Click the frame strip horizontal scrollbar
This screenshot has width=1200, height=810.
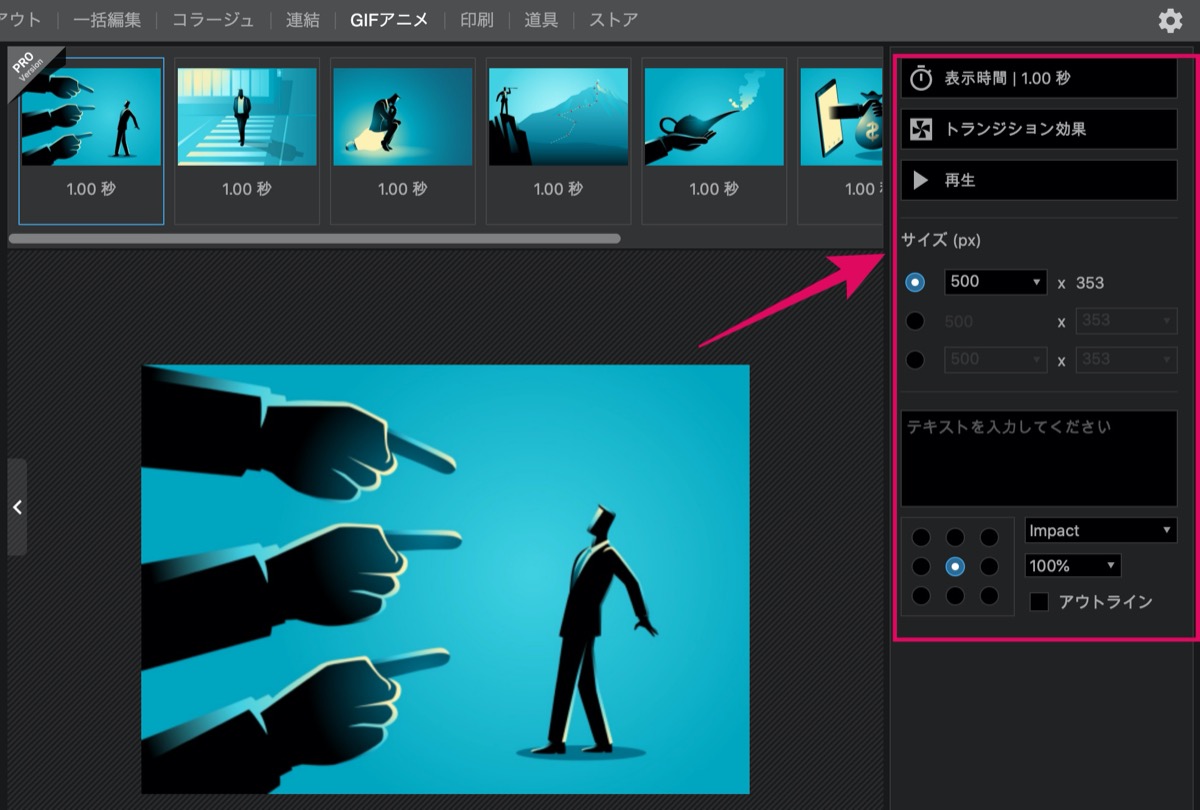point(314,239)
